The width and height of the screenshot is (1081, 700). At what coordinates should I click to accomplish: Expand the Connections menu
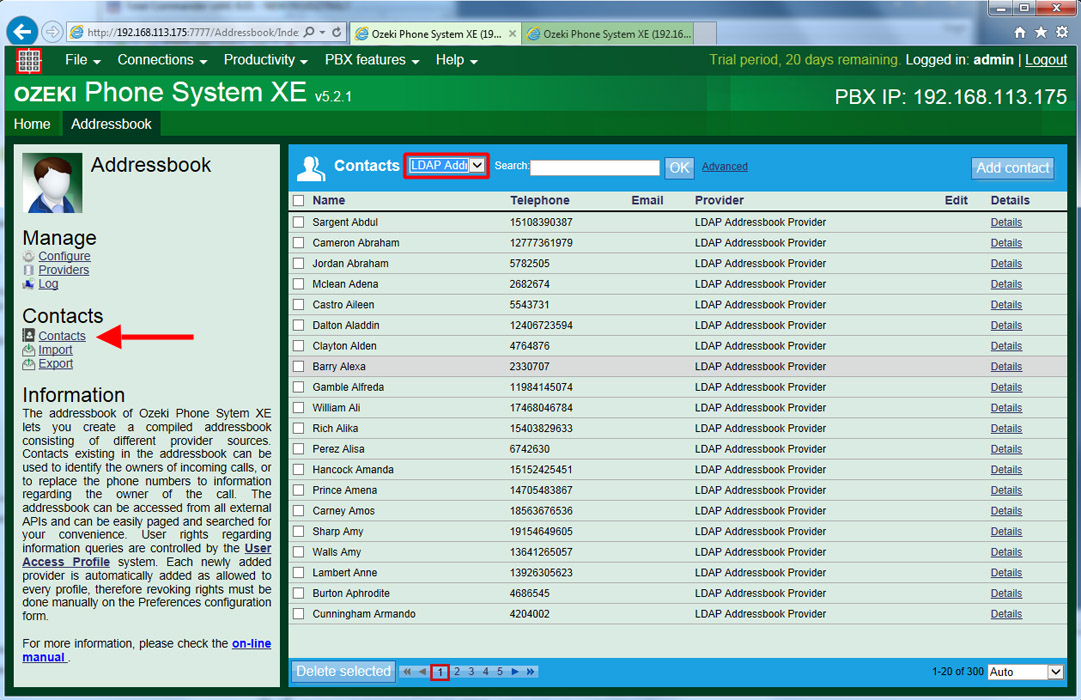click(x=162, y=60)
